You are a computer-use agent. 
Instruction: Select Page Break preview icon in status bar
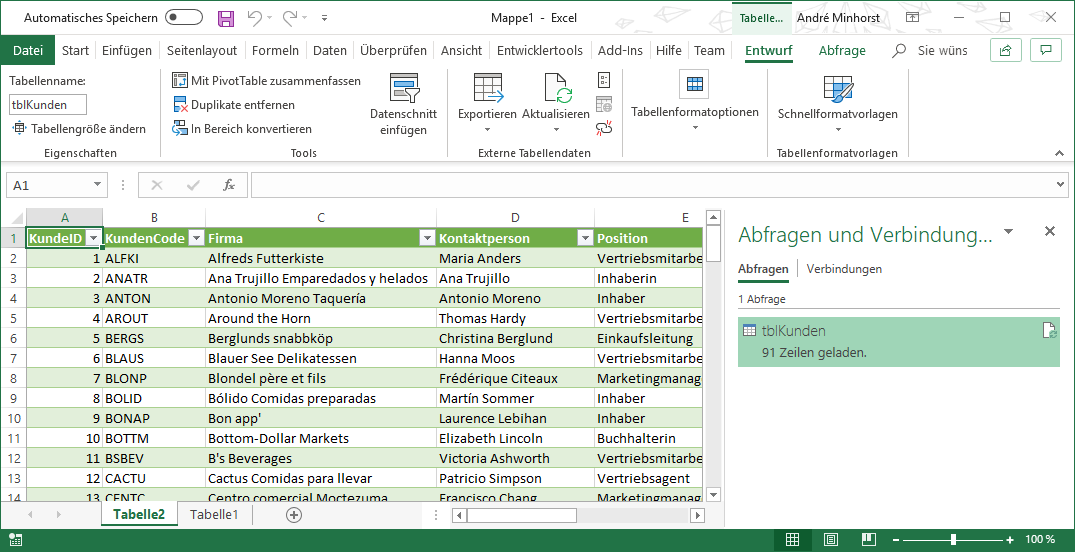869,540
